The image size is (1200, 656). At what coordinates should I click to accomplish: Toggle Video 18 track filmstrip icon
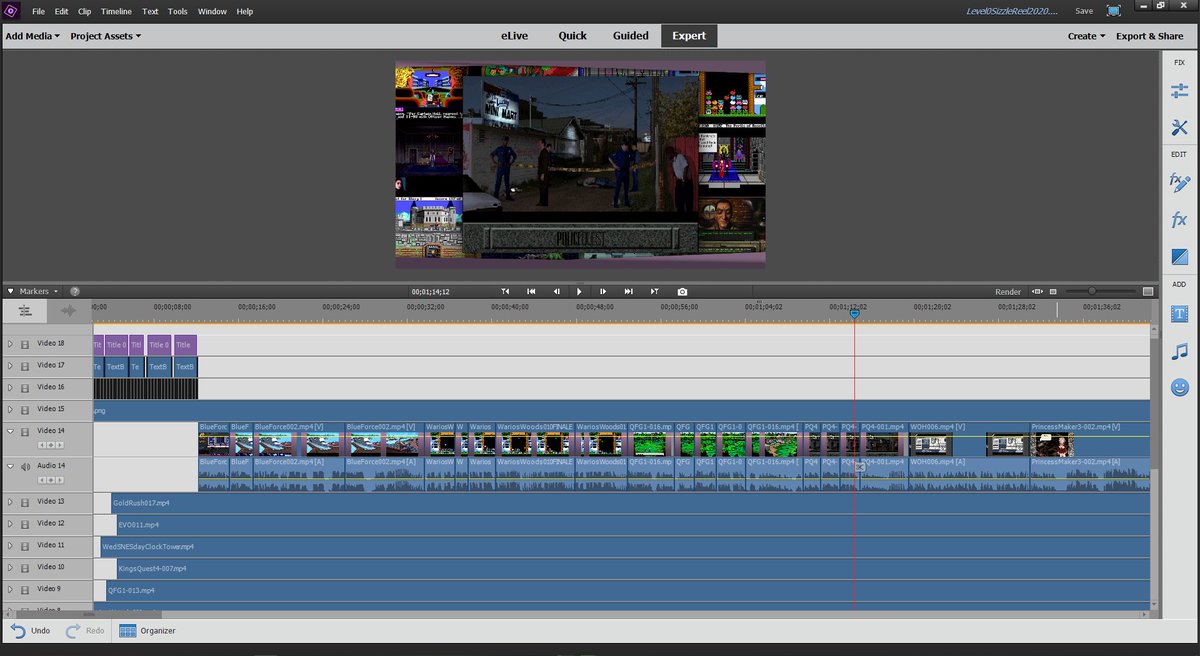pos(25,344)
